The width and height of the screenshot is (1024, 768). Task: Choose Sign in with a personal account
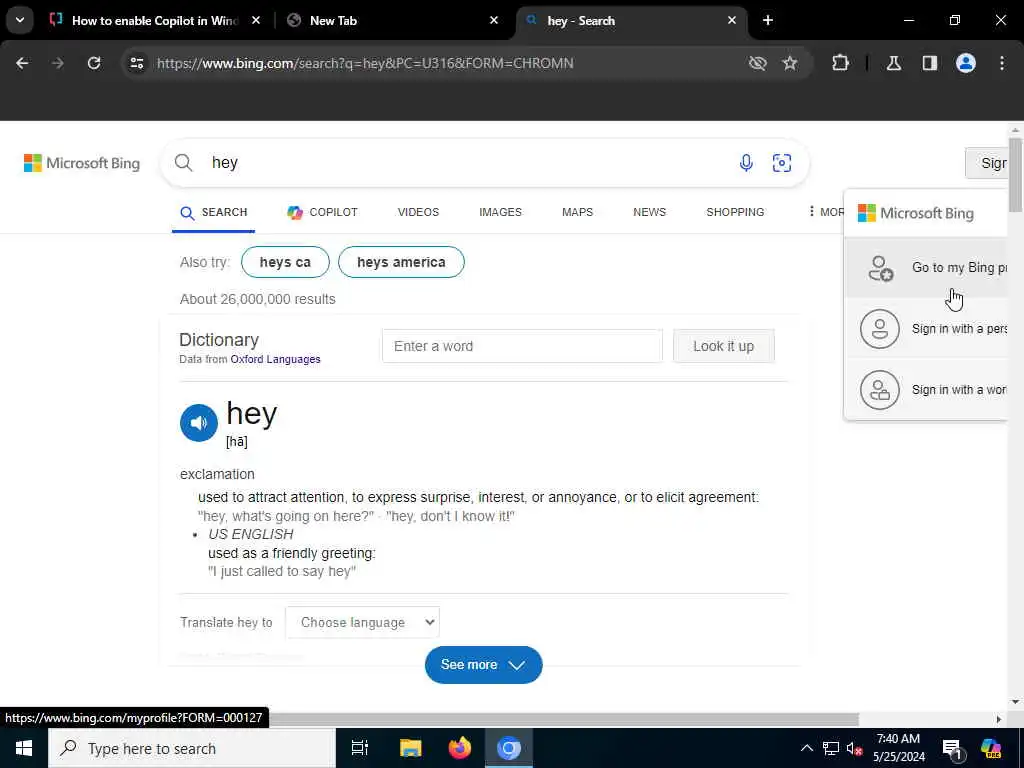pyautogui.click(x=926, y=328)
